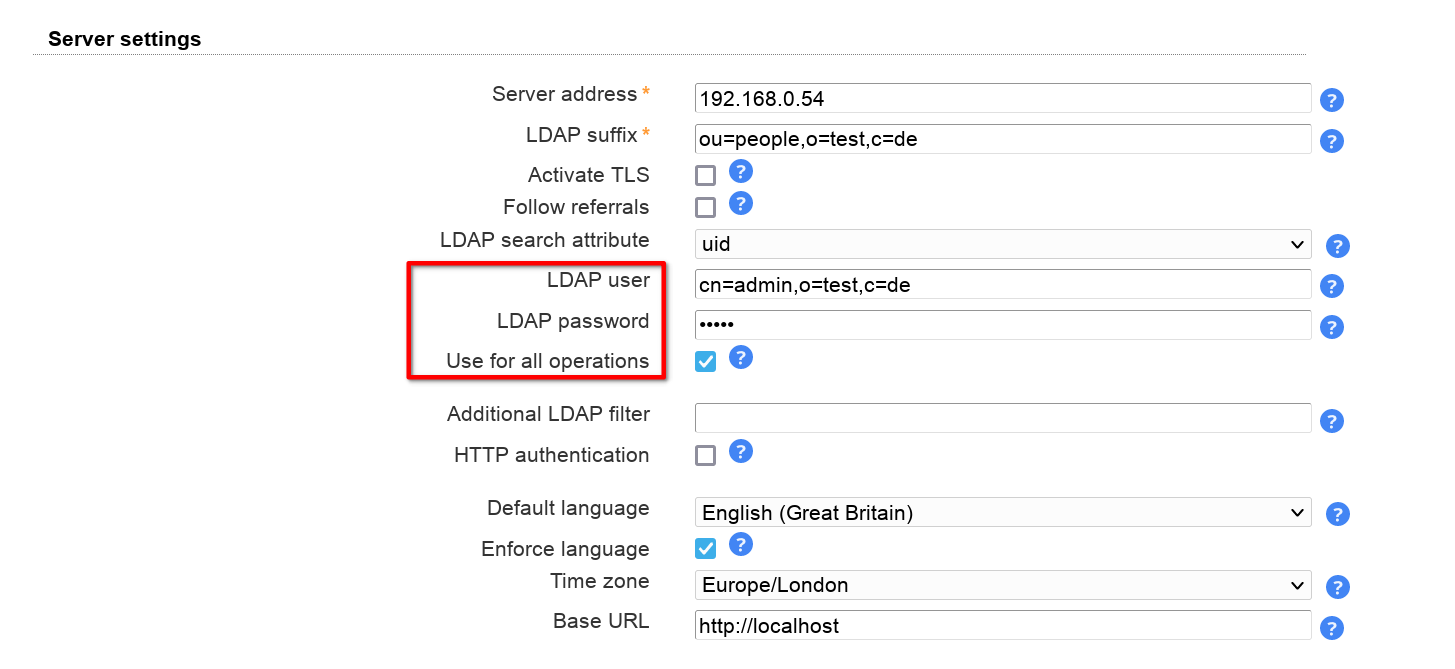1455x669 pixels.
Task: Enable the Activate TLS checkbox
Action: pos(706,176)
